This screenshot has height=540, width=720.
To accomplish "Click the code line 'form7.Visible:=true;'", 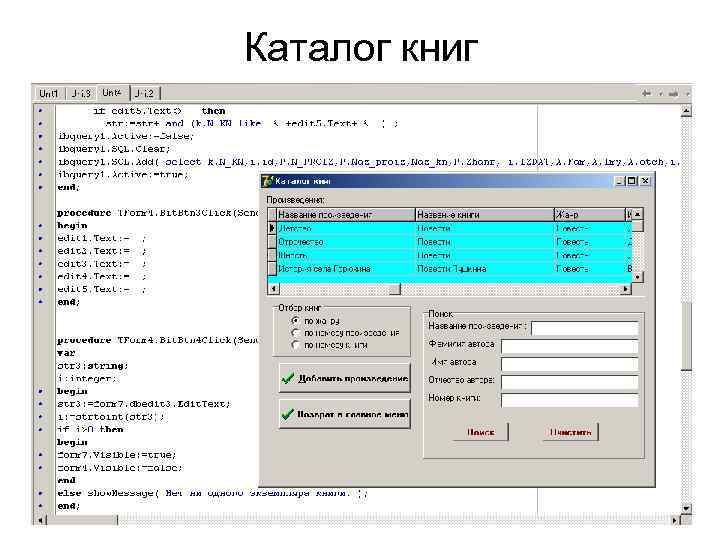I will tap(117, 455).
